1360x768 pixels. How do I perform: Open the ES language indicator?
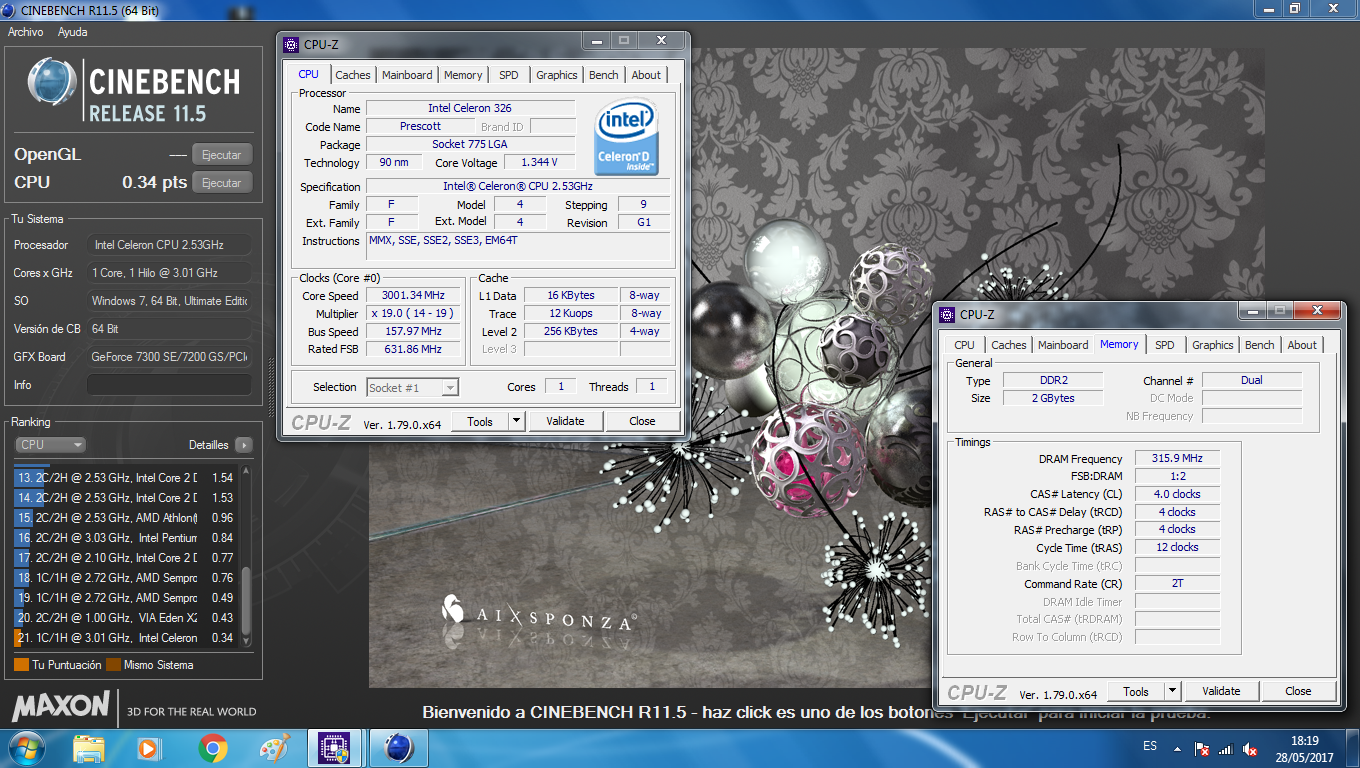tap(1150, 747)
